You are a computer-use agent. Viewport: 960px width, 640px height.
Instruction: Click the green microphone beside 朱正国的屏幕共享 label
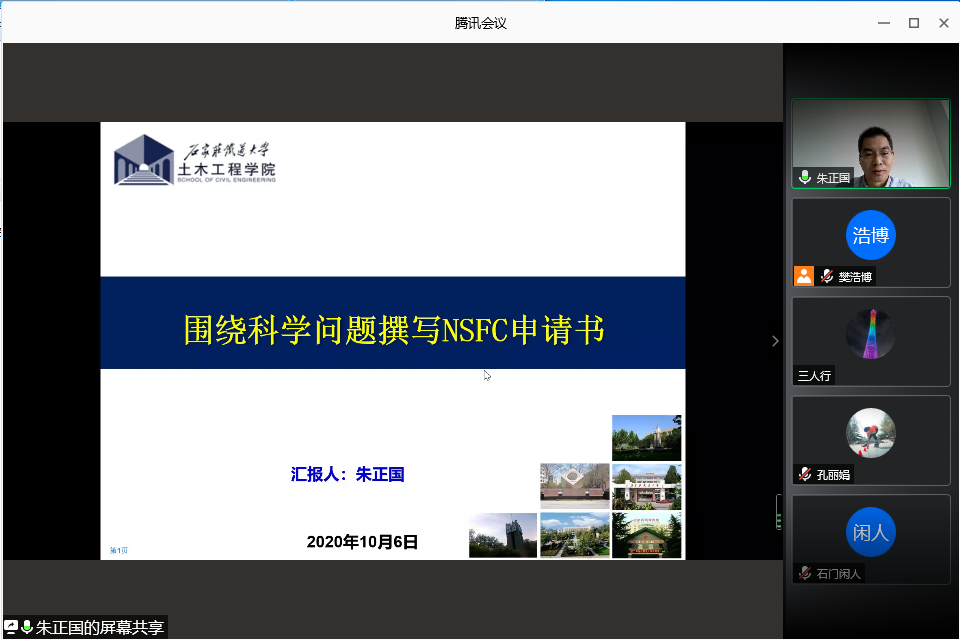[27, 627]
